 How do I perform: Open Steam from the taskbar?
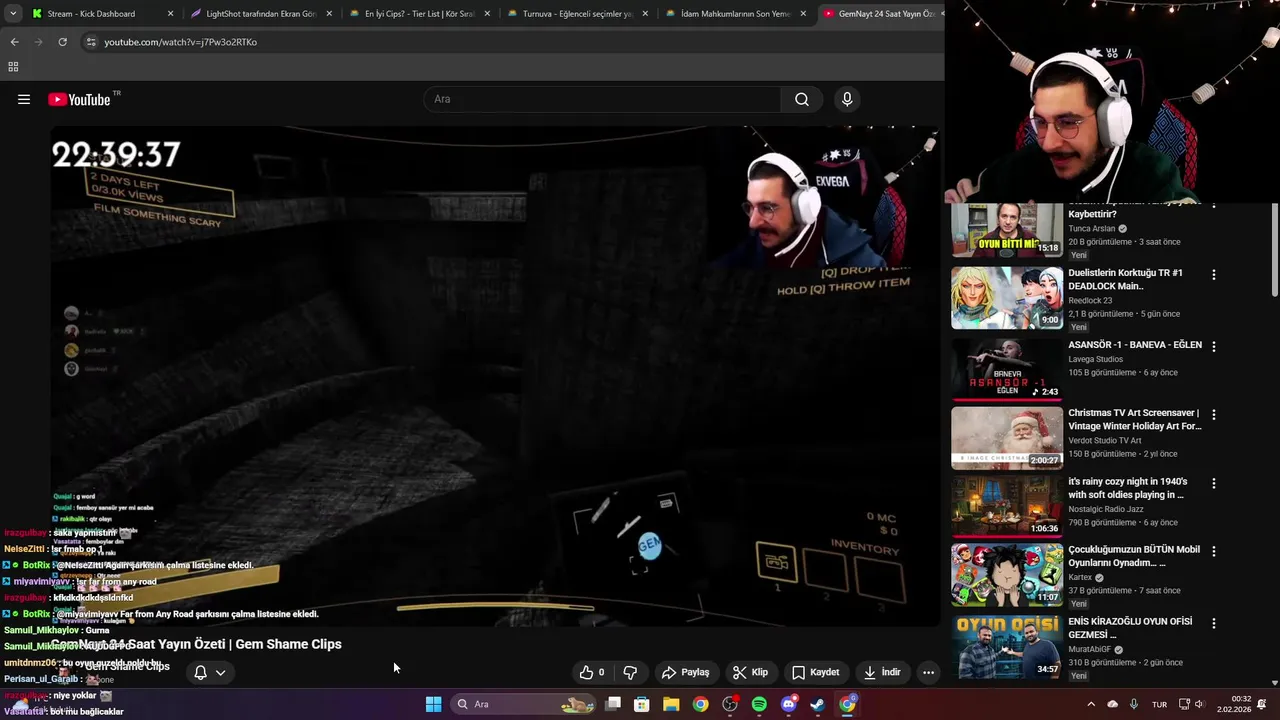pyautogui.click(x=817, y=704)
